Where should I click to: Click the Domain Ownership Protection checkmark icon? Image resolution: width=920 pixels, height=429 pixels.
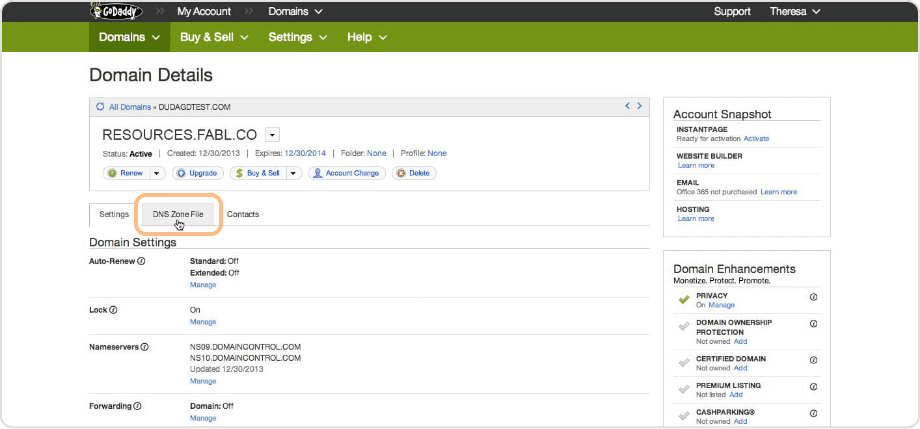pyautogui.click(x=684, y=326)
